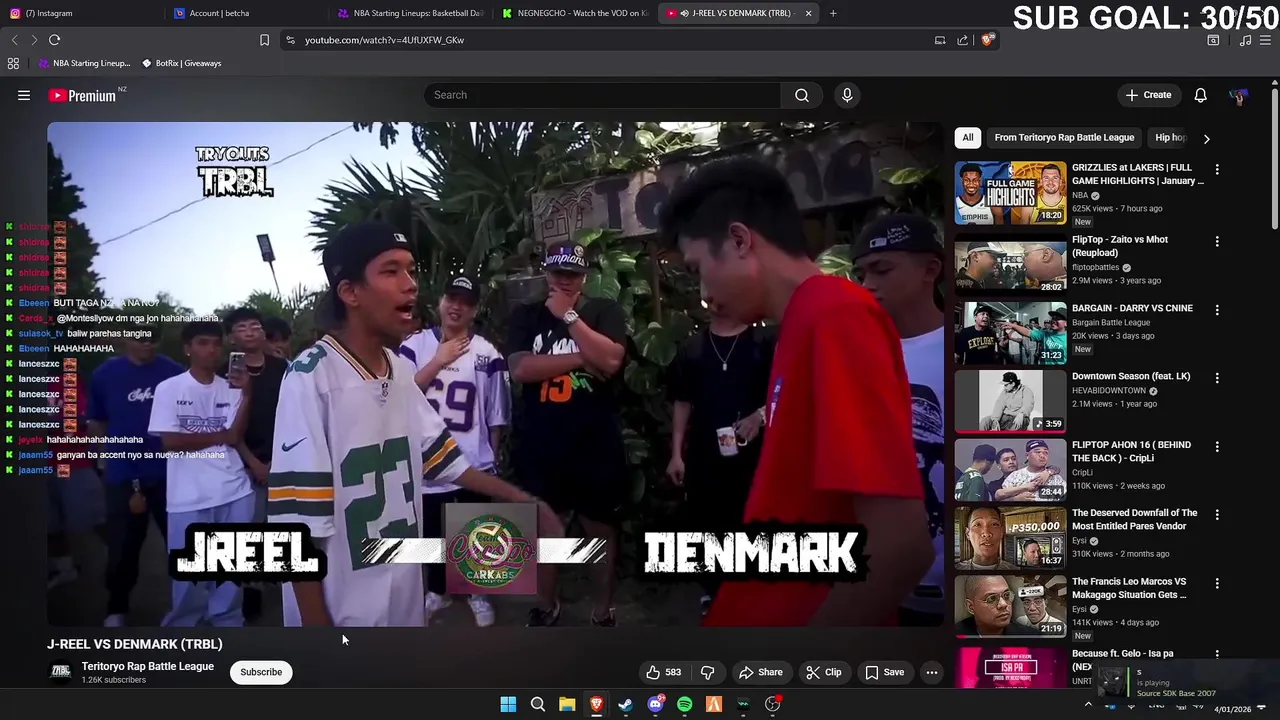Open Brave Shields lion icon
The width and height of the screenshot is (1280, 720).
[x=987, y=40]
